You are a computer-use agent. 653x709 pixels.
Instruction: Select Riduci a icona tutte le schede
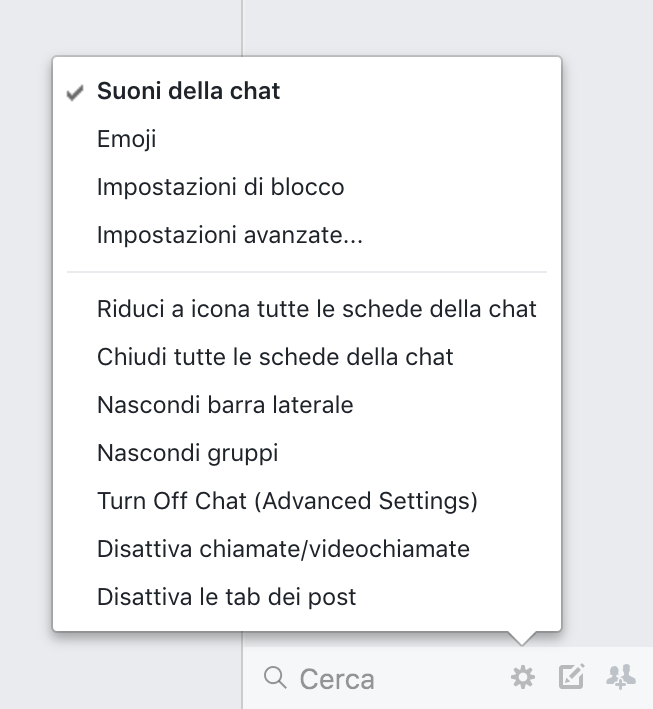(316, 309)
